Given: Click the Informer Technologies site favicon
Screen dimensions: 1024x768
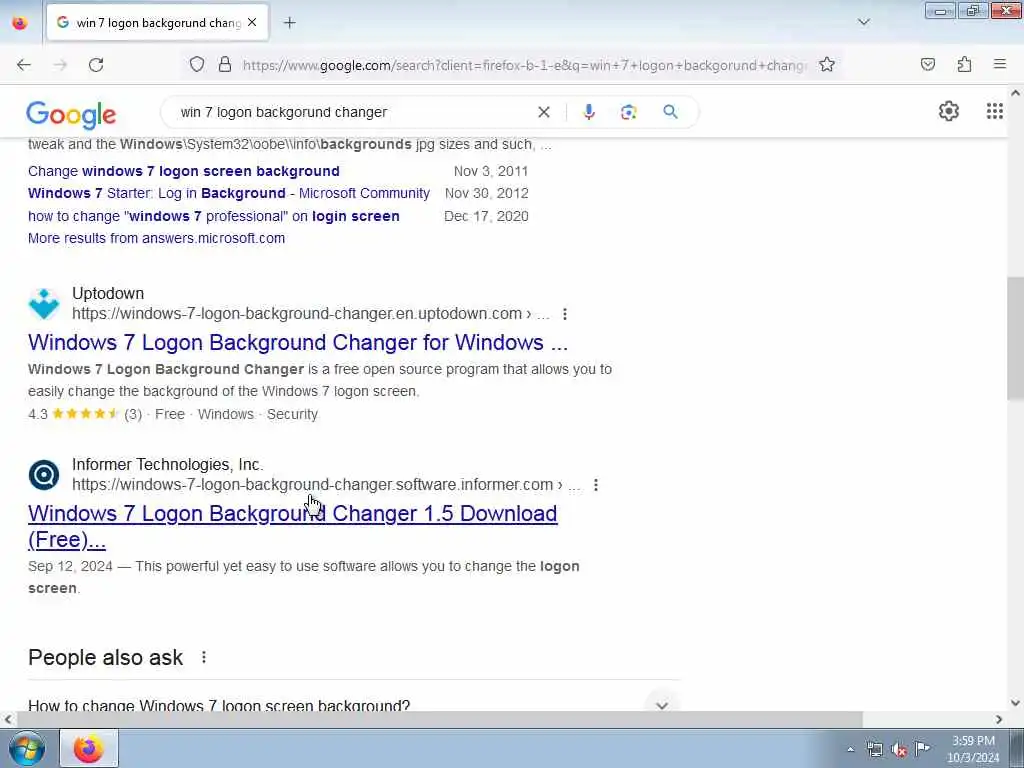Looking at the screenshot, I should (44, 475).
